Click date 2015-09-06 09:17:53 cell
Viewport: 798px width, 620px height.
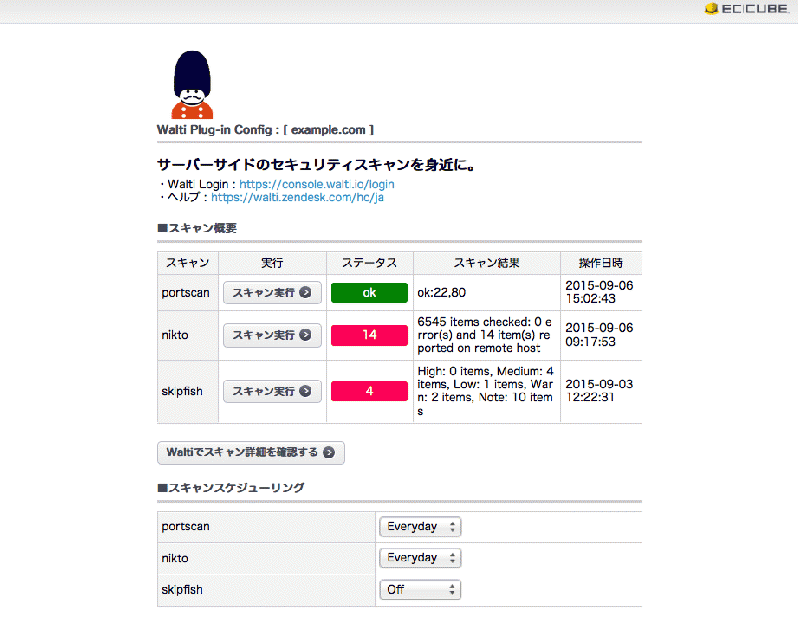coord(600,334)
